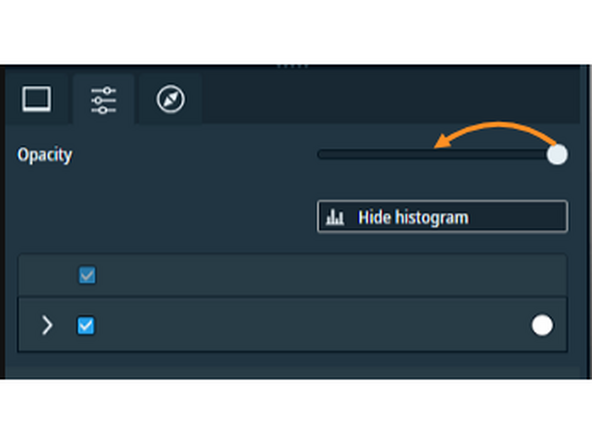Click the Opacity label

tap(45, 155)
